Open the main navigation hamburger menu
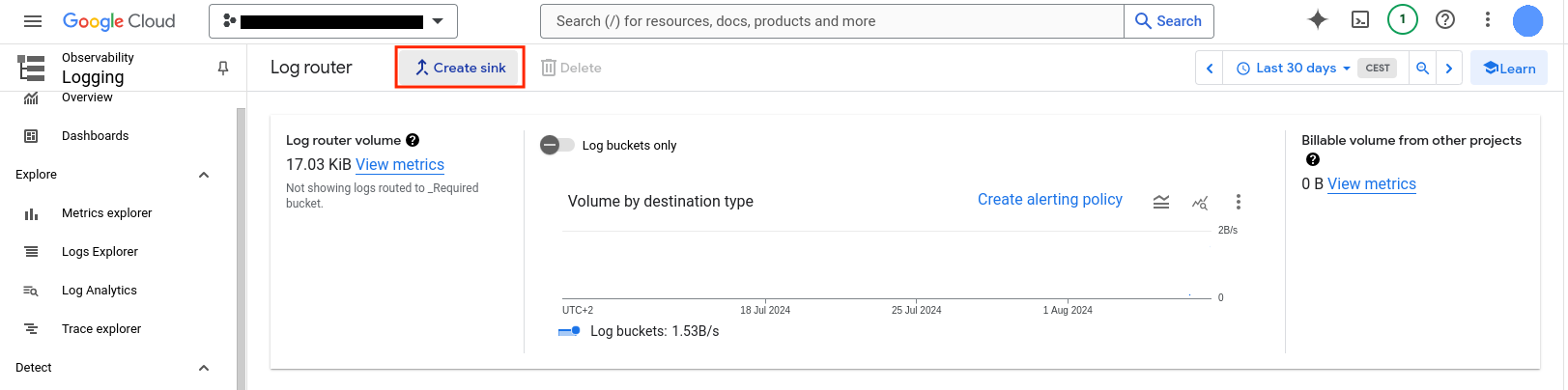This screenshot has height=390, width=1568. [33, 21]
